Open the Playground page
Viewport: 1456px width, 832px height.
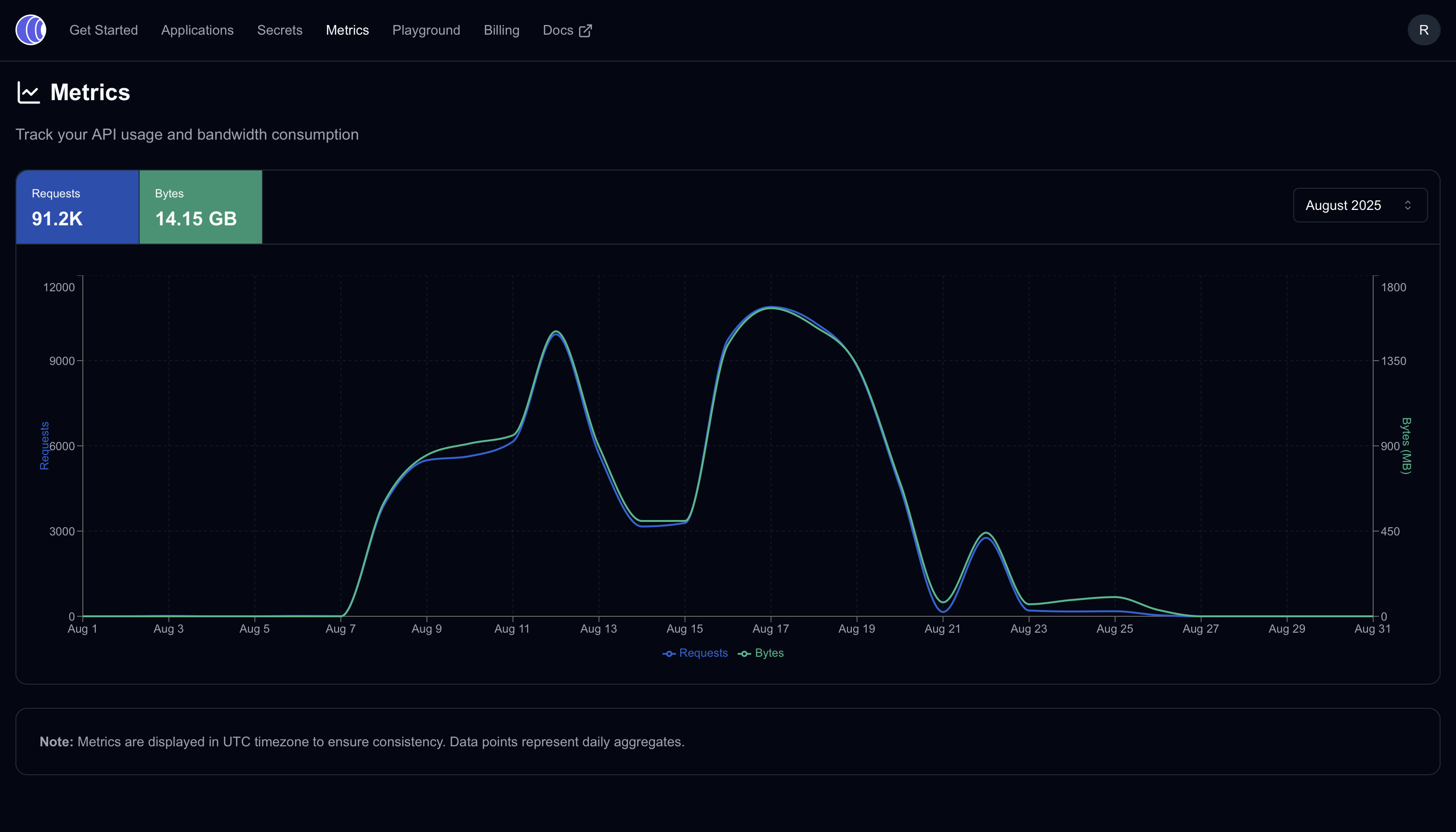[x=426, y=30]
